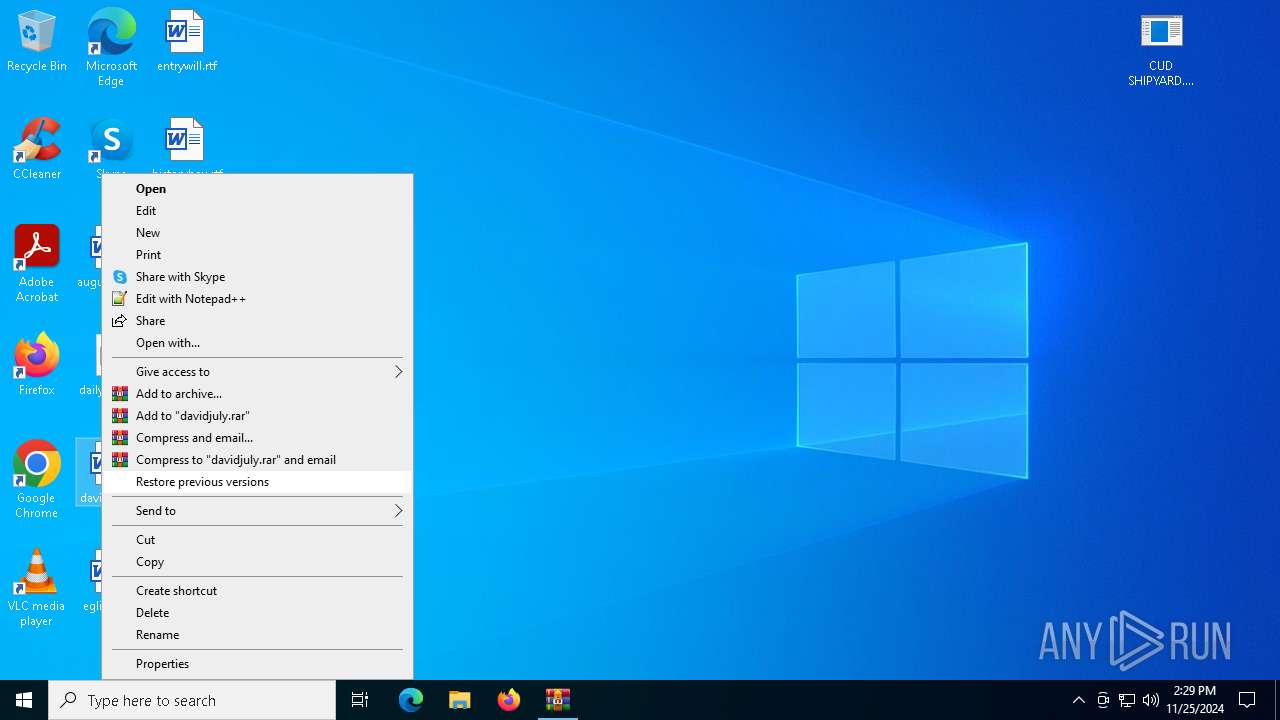The image size is (1280, 720).
Task: Click the Show desktop strip at taskbar edge
Action: [1277, 700]
